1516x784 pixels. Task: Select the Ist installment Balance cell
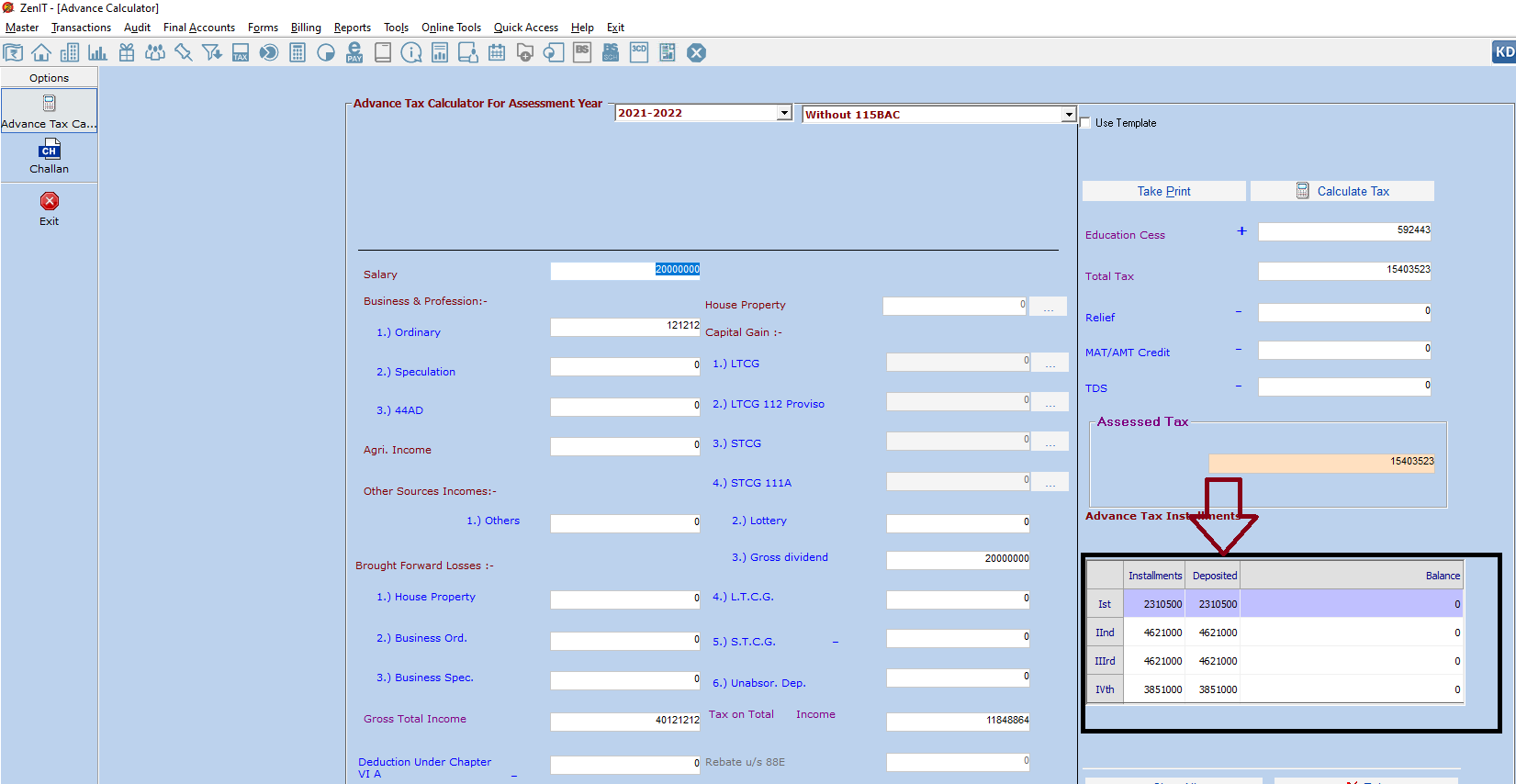[1351, 604]
